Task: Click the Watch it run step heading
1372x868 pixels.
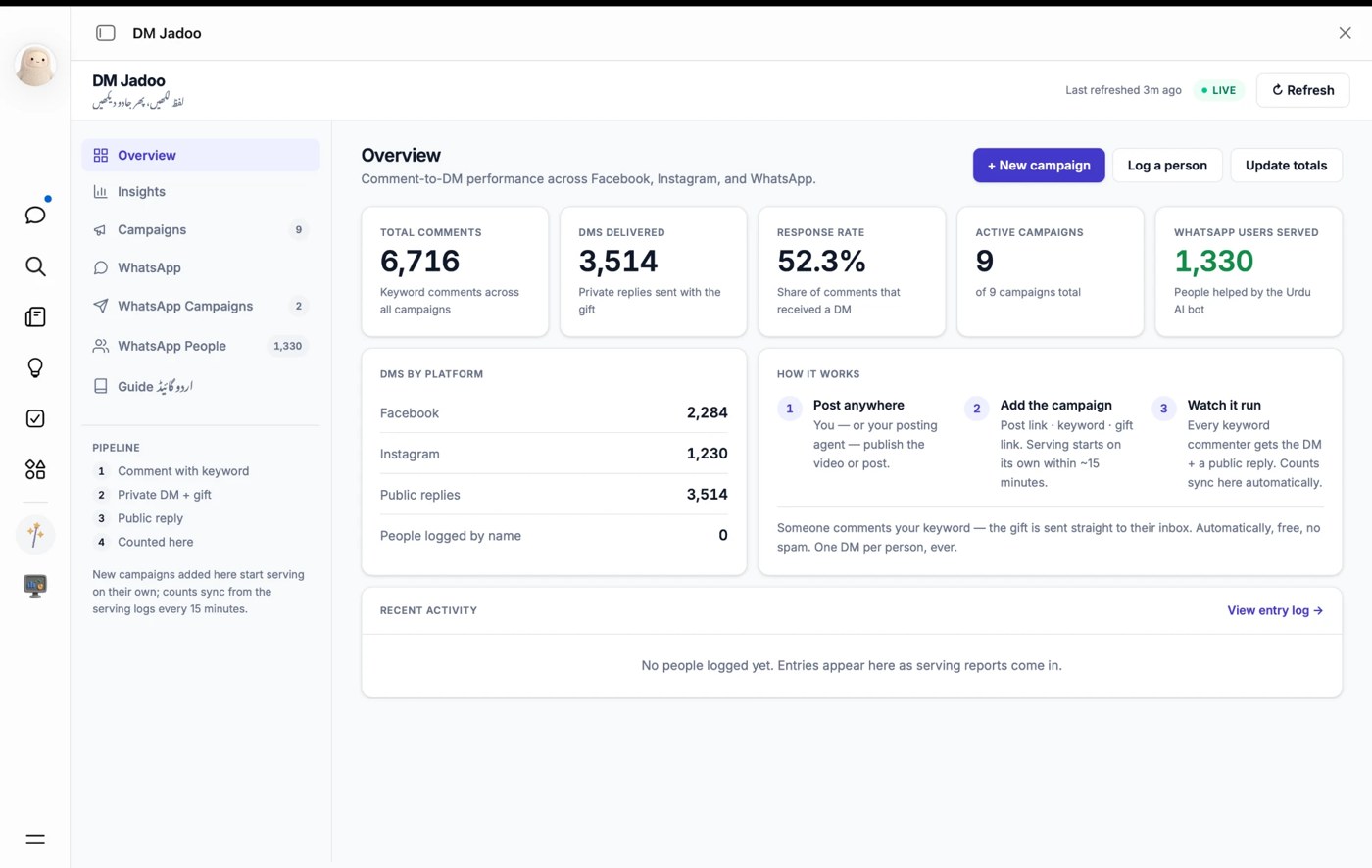Action: [1224, 405]
